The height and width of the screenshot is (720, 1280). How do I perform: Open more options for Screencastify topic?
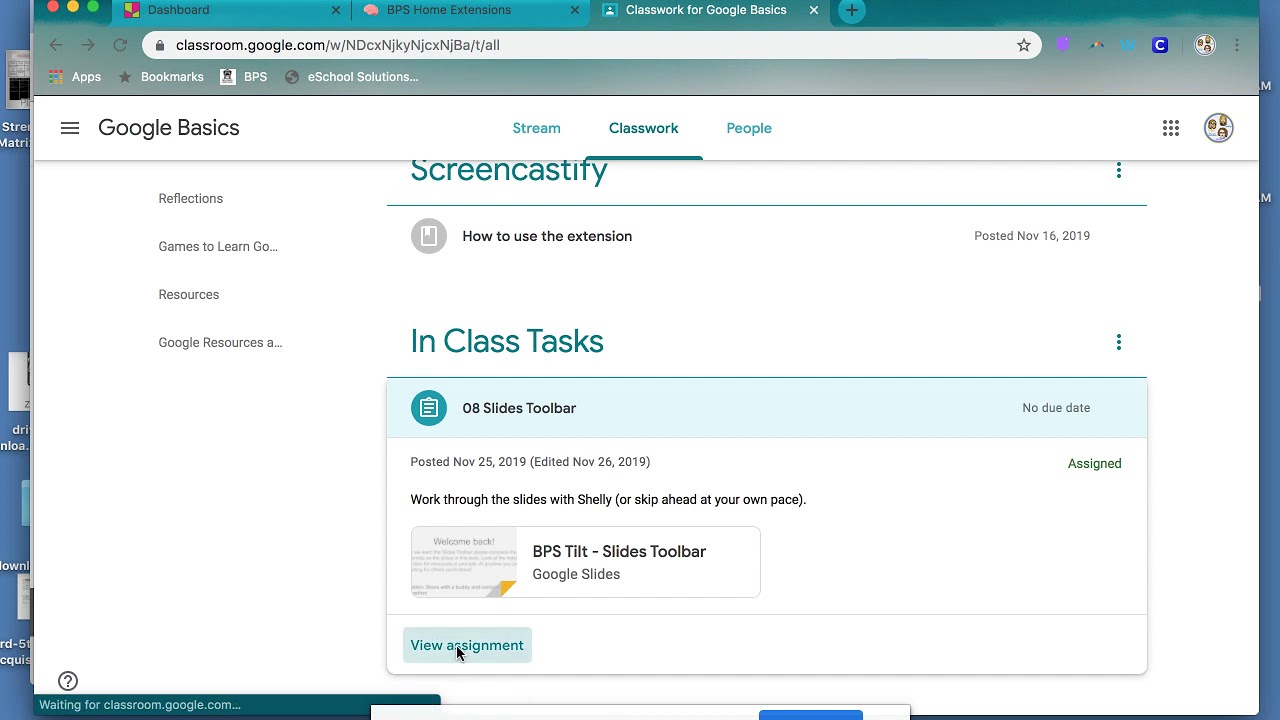(1119, 170)
